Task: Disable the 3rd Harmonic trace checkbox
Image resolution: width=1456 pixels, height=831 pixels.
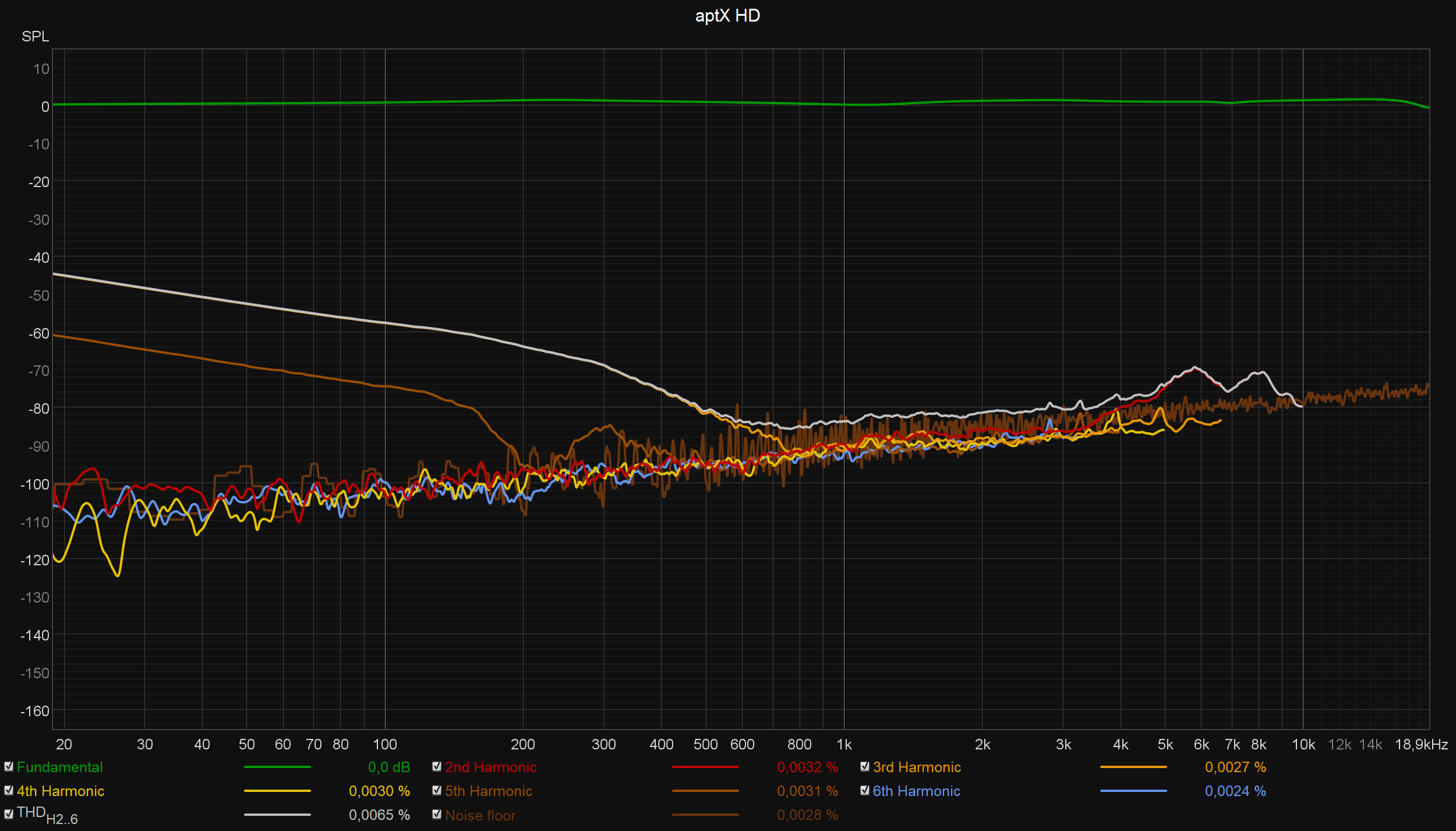Action: point(865,767)
